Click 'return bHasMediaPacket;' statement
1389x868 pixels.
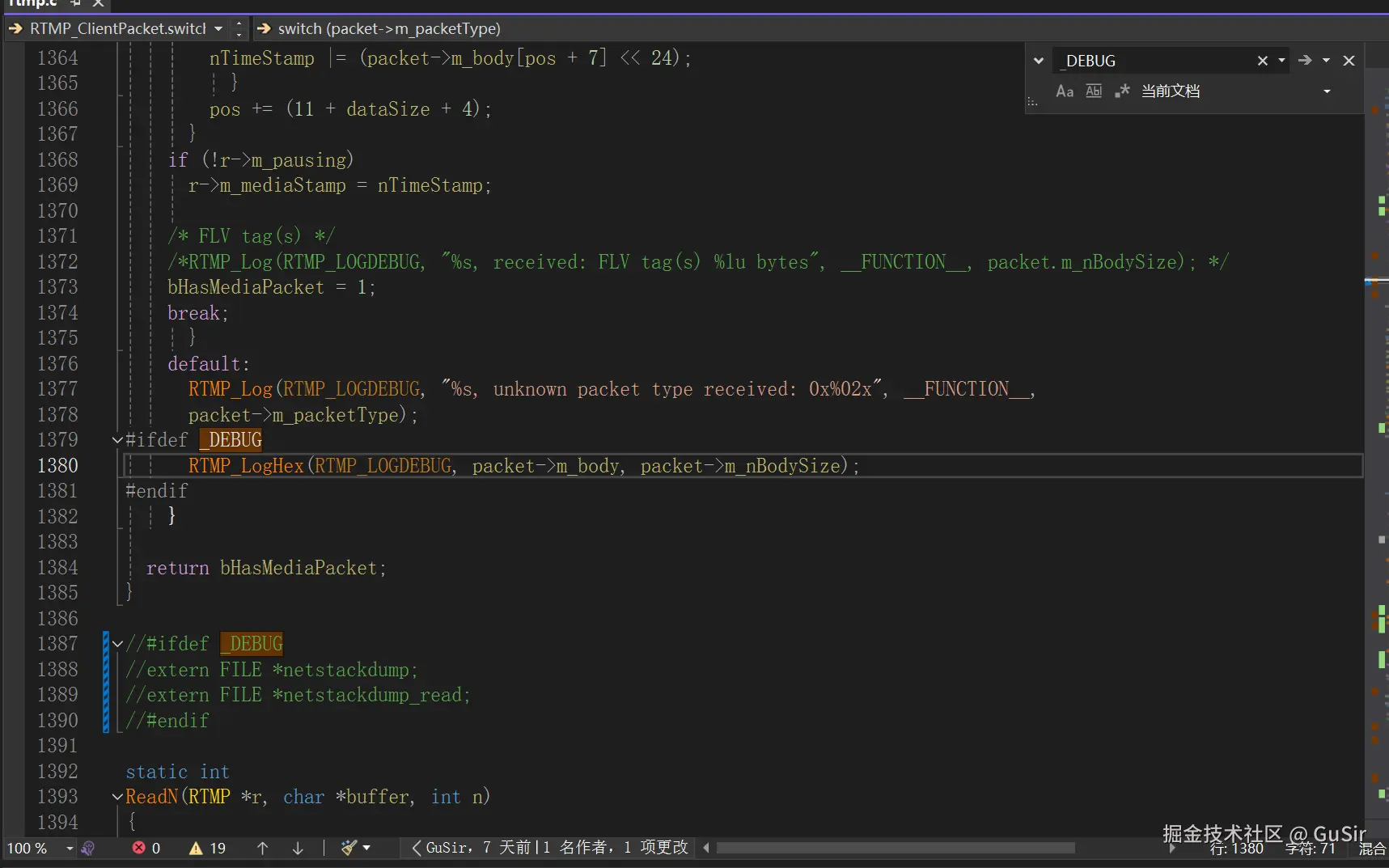tap(266, 568)
